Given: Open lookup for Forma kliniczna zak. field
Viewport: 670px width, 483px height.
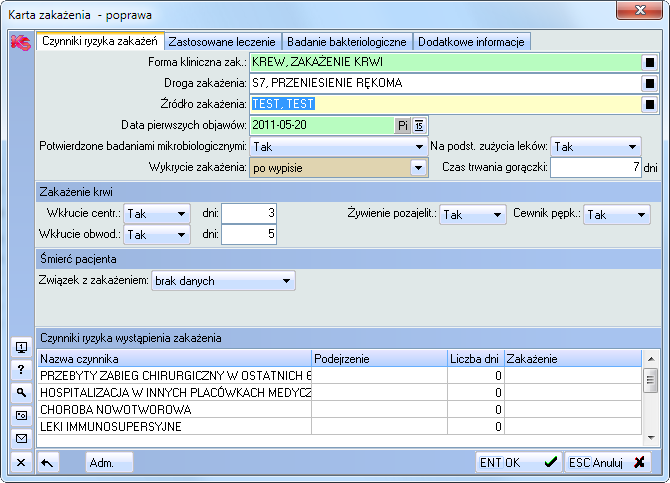Looking at the screenshot, I should coord(649,62).
